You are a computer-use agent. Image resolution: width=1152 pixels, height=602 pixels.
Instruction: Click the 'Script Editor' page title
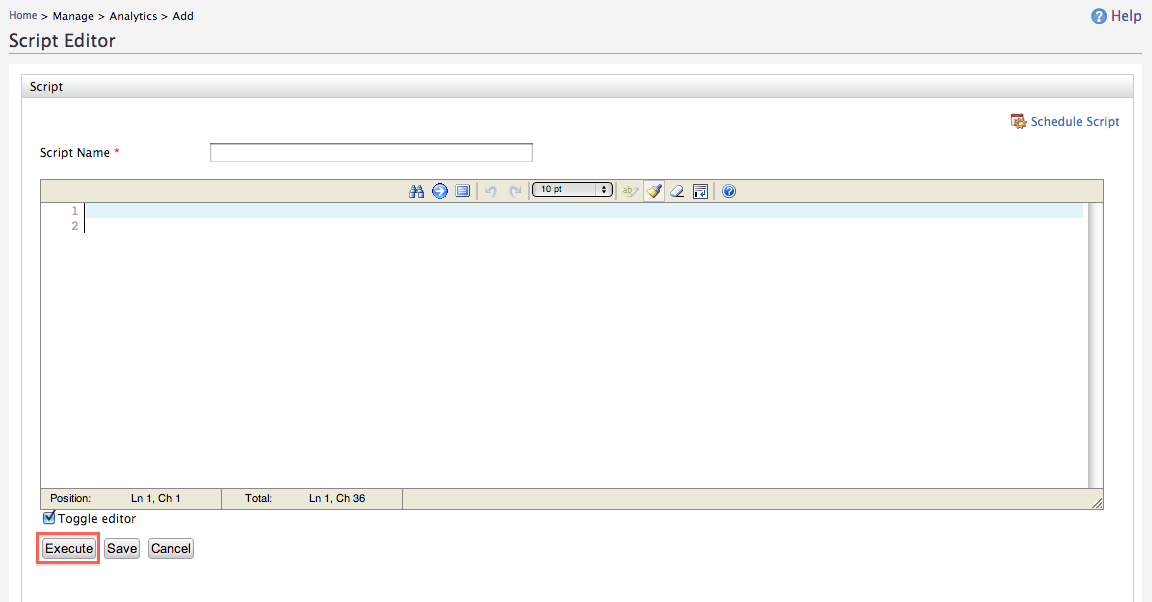click(62, 40)
